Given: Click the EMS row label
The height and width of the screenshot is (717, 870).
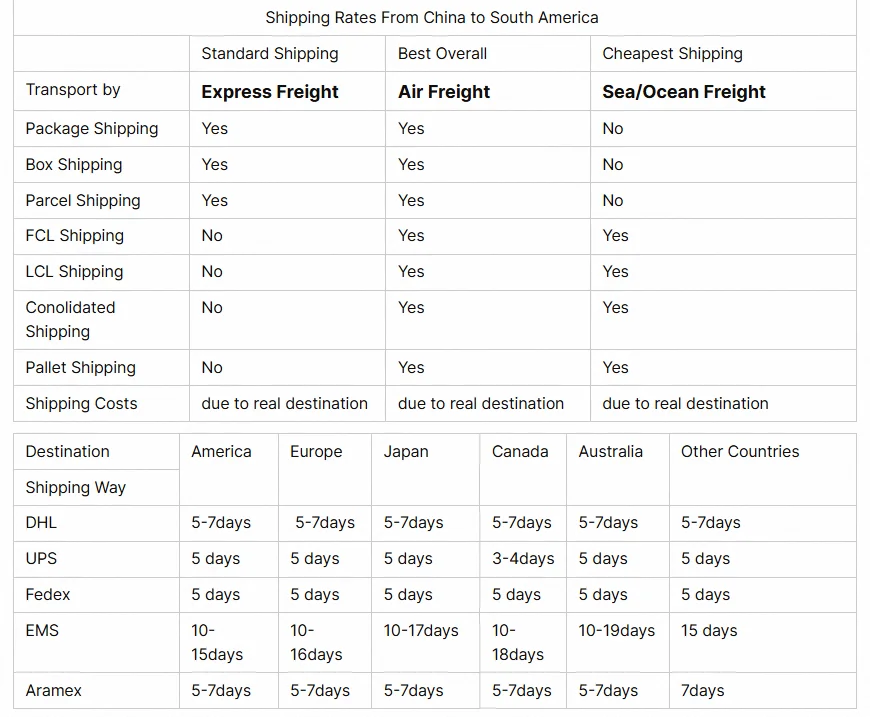Looking at the screenshot, I should click(x=42, y=631).
